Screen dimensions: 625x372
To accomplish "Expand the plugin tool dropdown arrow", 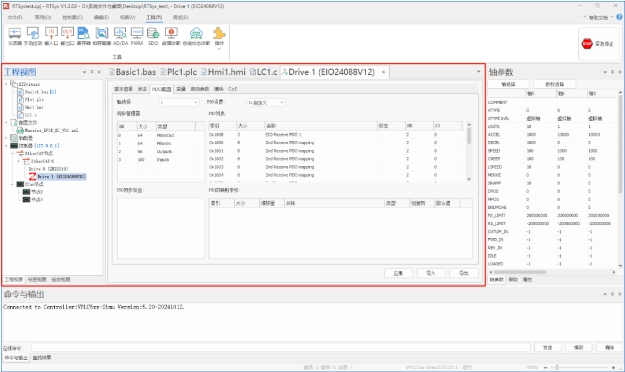I will [219, 49].
